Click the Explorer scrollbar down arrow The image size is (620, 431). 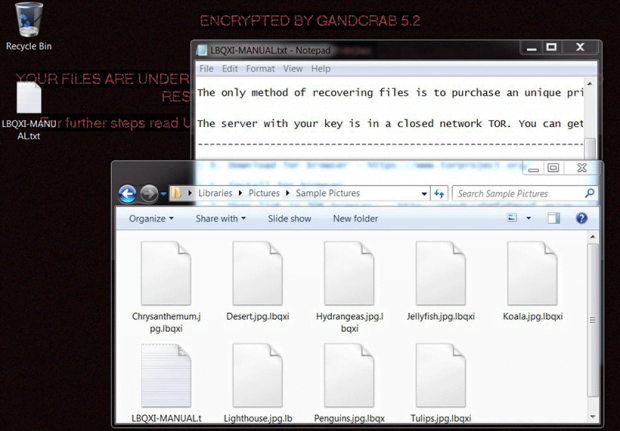592,417
